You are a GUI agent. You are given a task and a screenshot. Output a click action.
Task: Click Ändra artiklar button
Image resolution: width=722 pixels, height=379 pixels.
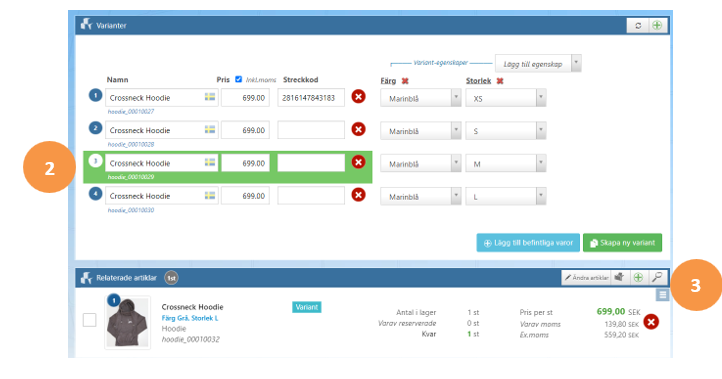point(586,277)
